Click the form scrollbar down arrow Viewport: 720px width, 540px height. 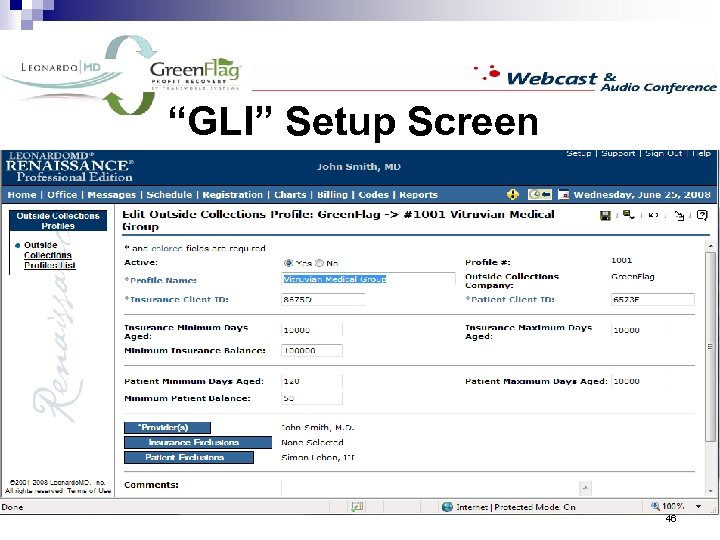click(710, 491)
